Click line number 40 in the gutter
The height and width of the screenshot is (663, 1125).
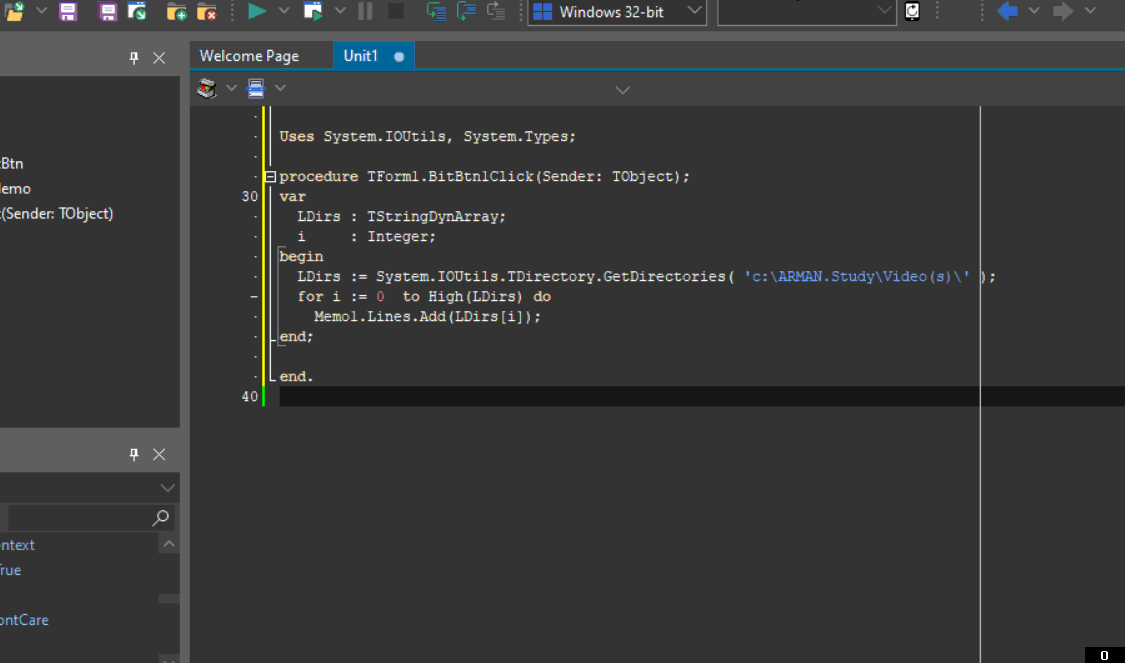pos(250,397)
